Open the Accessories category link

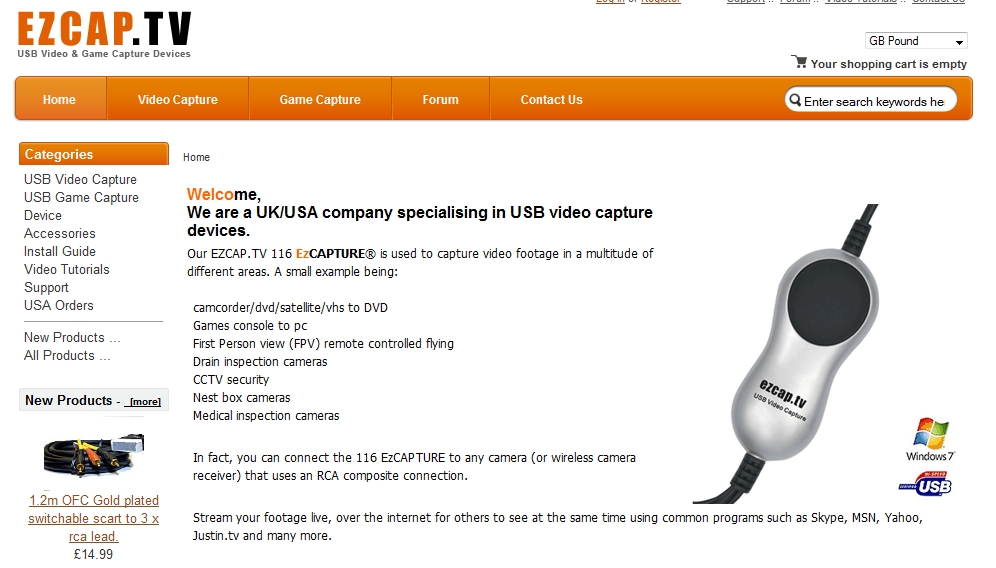(60, 233)
